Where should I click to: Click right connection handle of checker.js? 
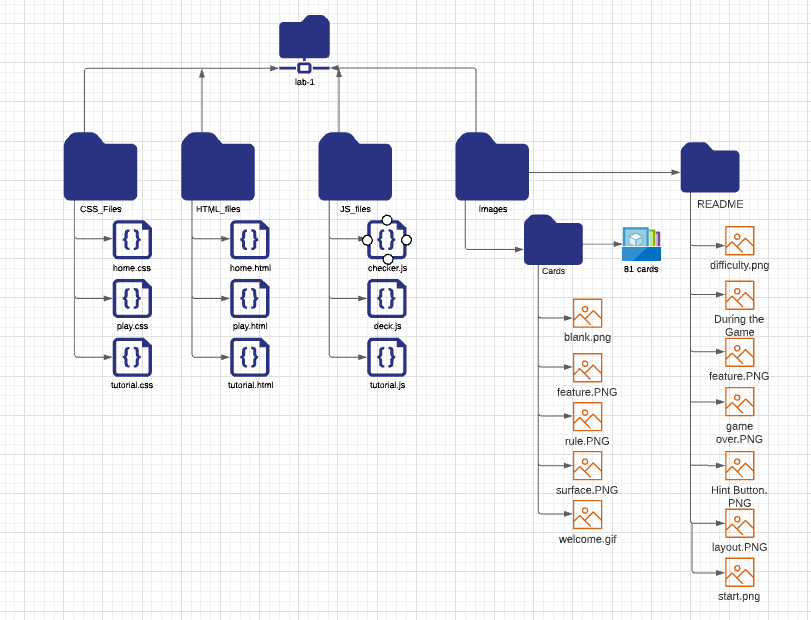point(407,240)
